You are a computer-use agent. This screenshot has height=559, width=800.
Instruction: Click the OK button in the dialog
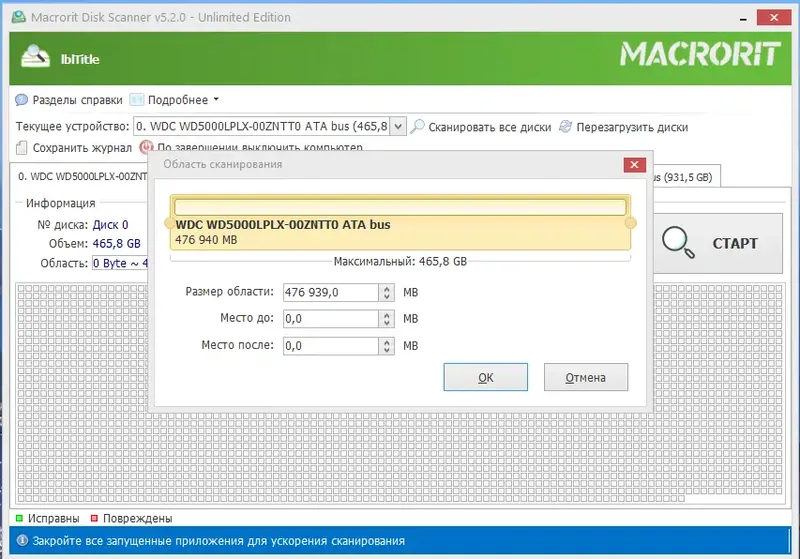[x=485, y=377]
